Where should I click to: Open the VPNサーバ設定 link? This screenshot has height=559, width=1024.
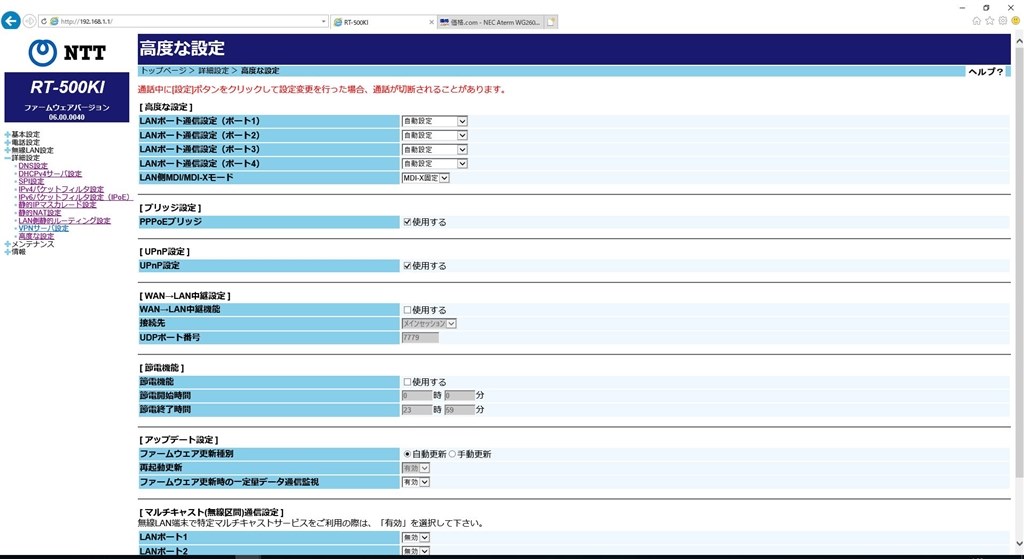pos(44,229)
